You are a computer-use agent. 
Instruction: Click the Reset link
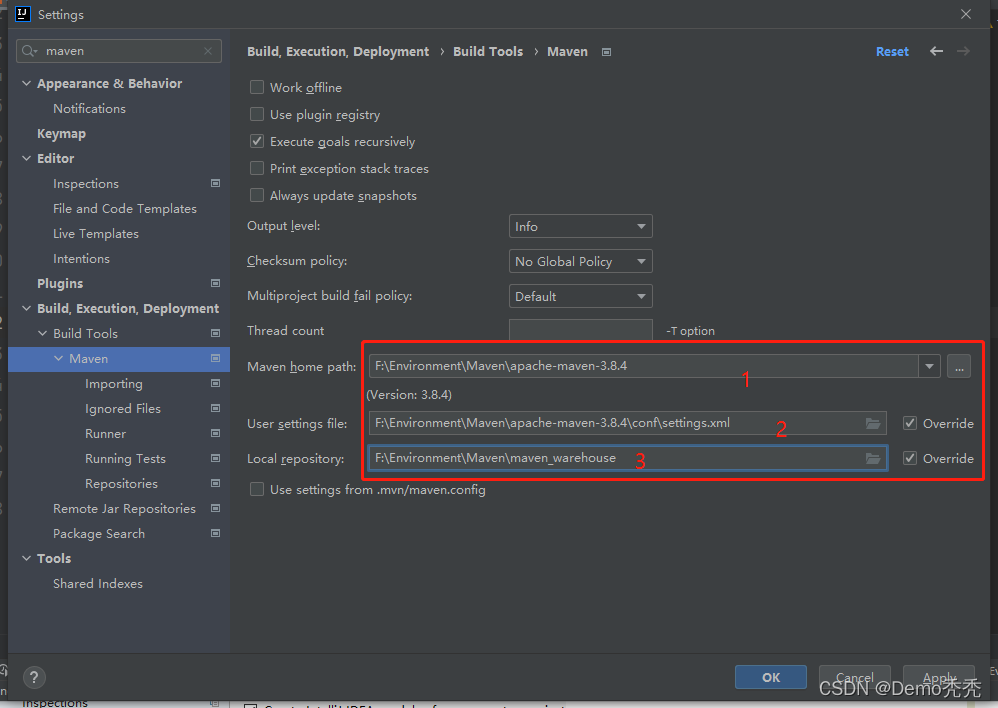(892, 52)
